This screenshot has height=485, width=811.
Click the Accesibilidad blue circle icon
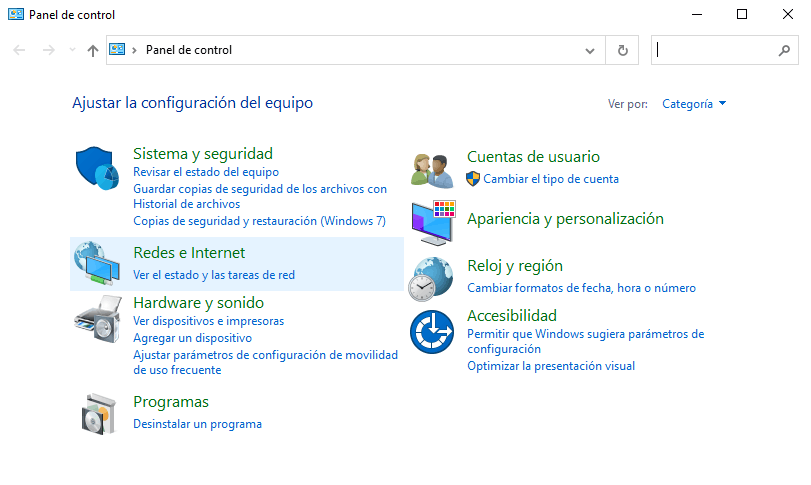point(432,332)
